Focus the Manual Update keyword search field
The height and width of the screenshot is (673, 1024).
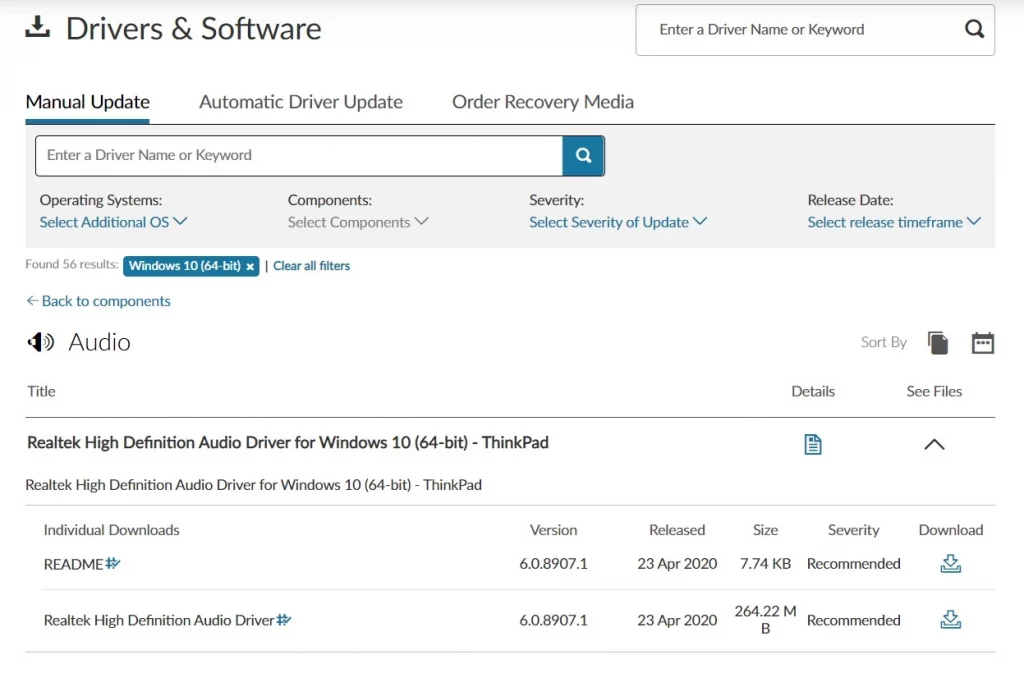299,155
